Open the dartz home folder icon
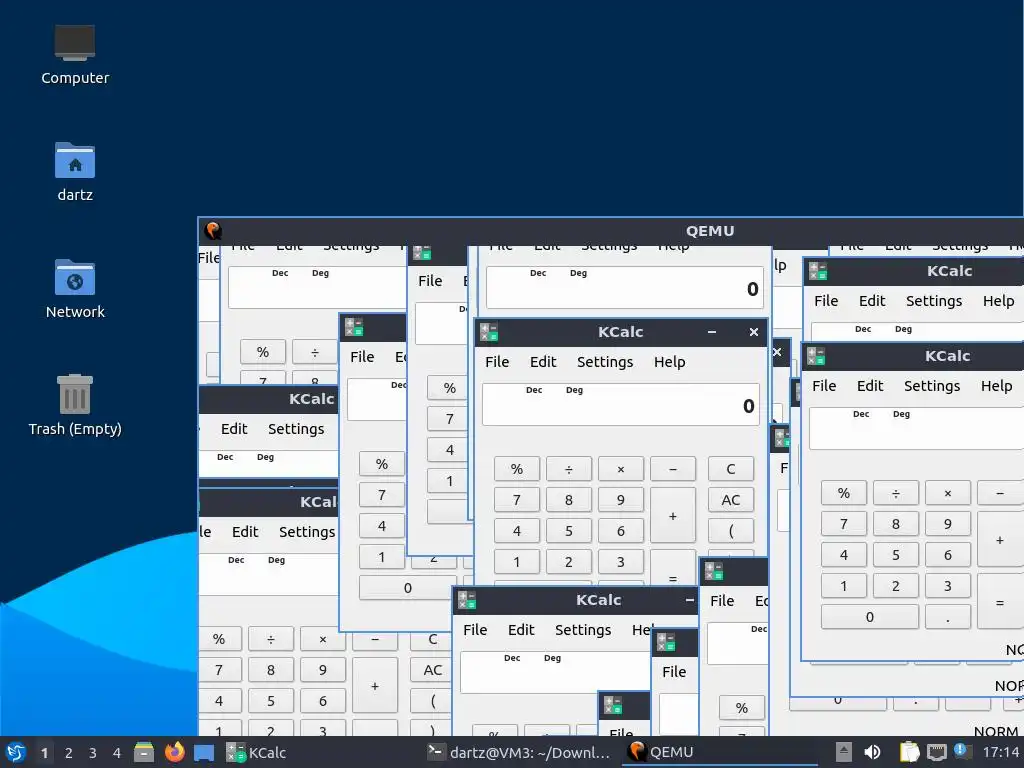The image size is (1024, 768). tap(74, 172)
